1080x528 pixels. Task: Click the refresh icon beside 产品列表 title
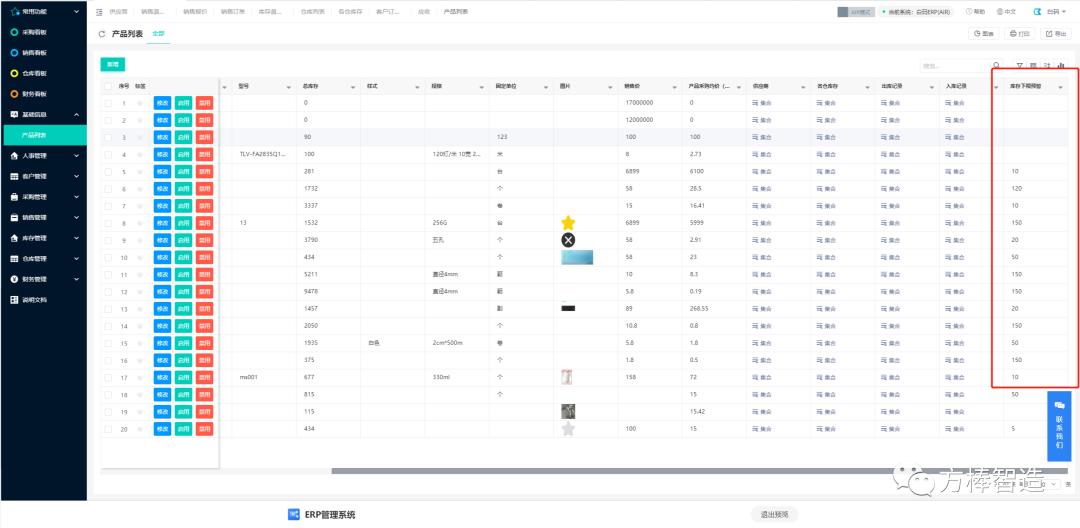click(x=102, y=34)
